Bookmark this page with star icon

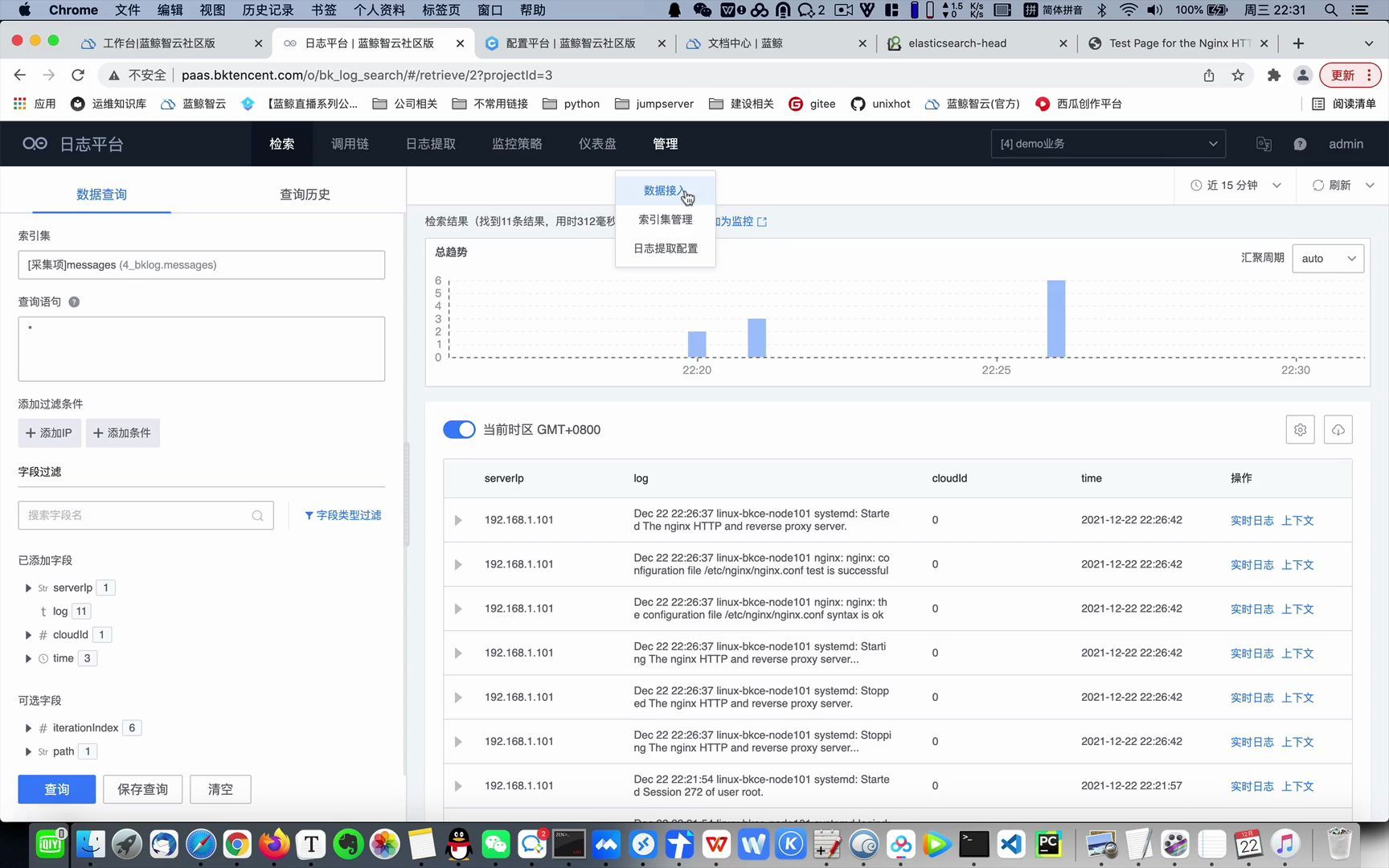(x=1238, y=75)
